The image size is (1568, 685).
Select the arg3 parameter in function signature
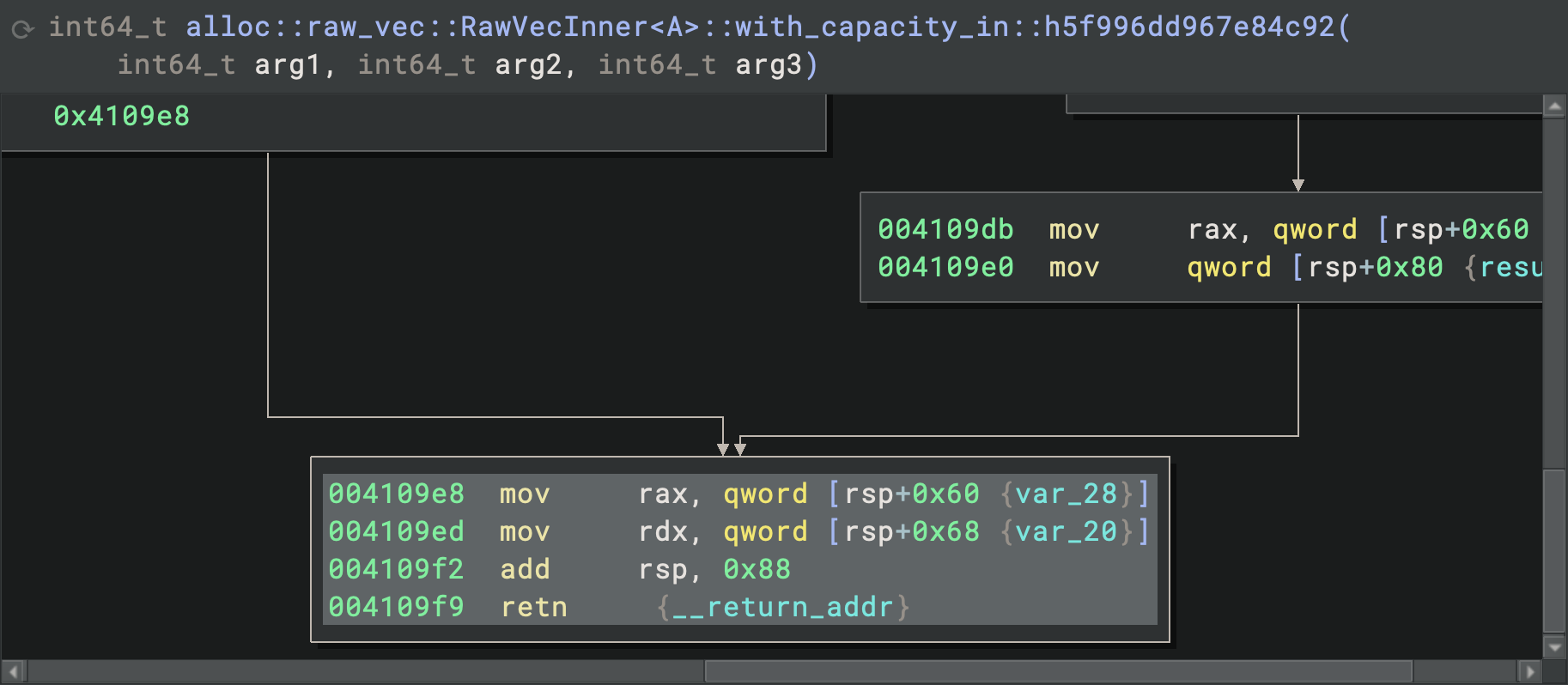(x=768, y=65)
